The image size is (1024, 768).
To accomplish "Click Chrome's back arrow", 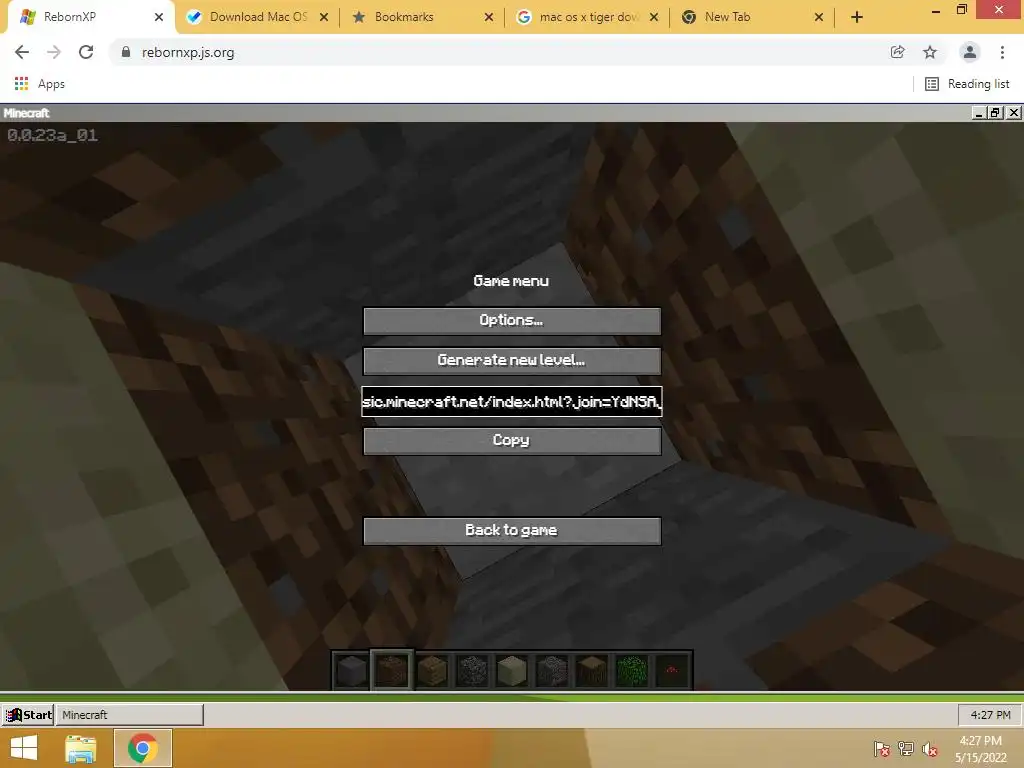I will 22,52.
